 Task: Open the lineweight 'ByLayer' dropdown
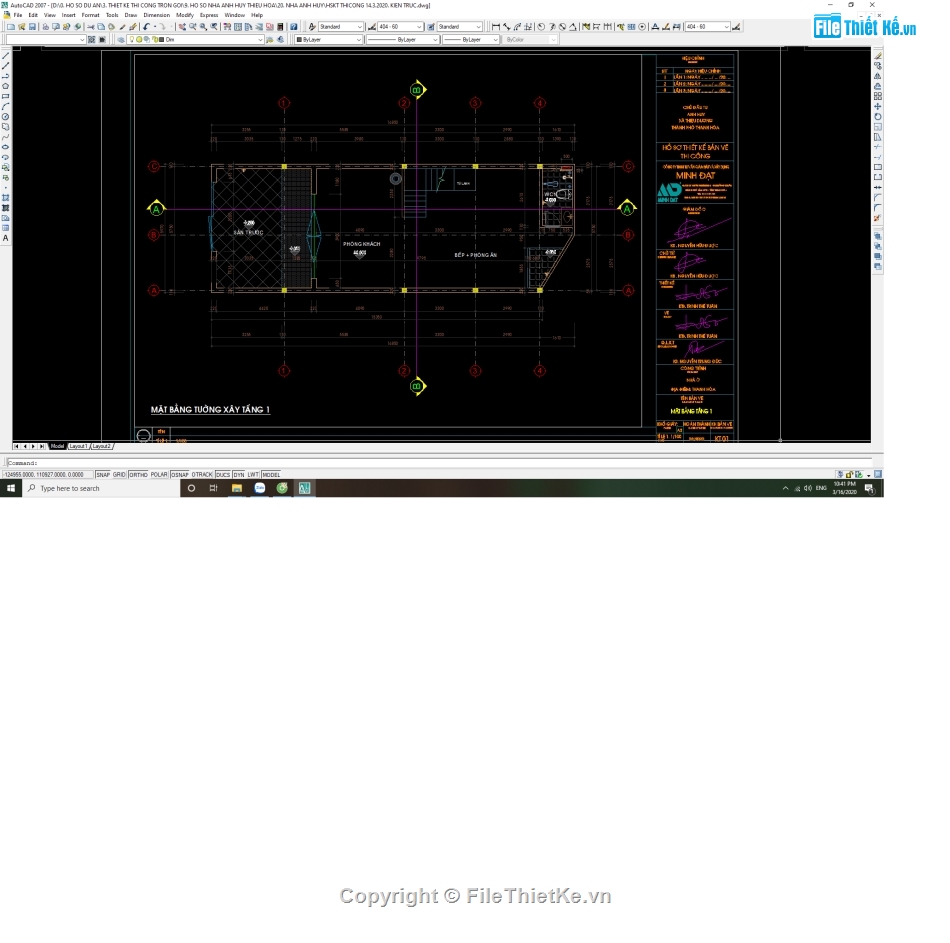coord(471,39)
